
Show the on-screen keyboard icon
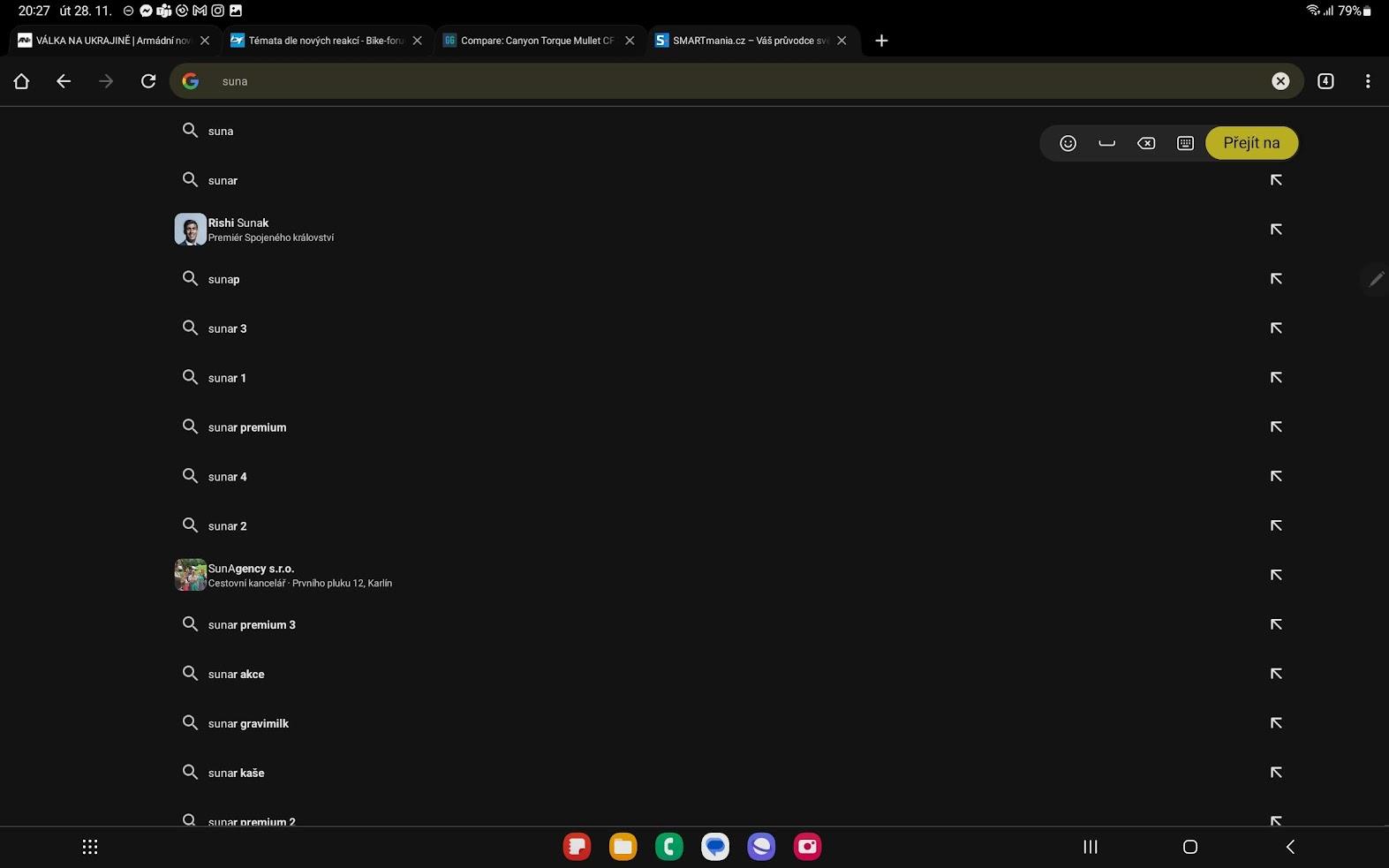[x=1185, y=143]
